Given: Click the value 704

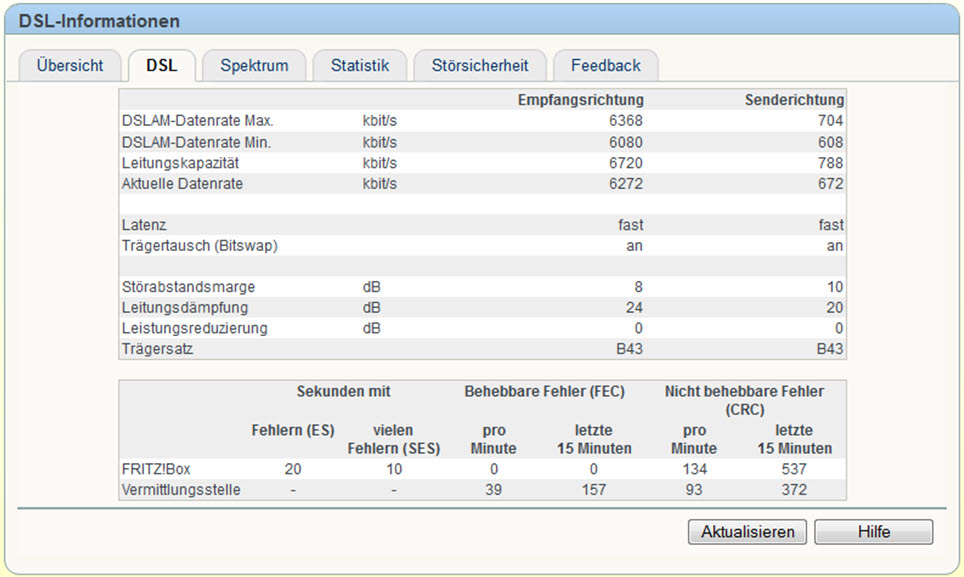Looking at the screenshot, I should (831, 120).
